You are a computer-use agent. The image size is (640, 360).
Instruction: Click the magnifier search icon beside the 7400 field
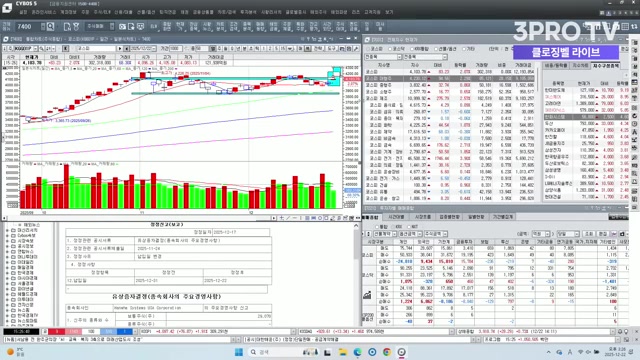point(51,27)
